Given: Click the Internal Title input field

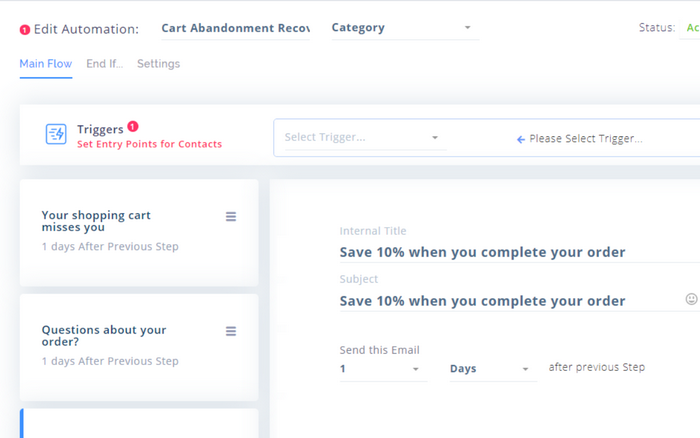Looking at the screenshot, I should click(x=520, y=252).
